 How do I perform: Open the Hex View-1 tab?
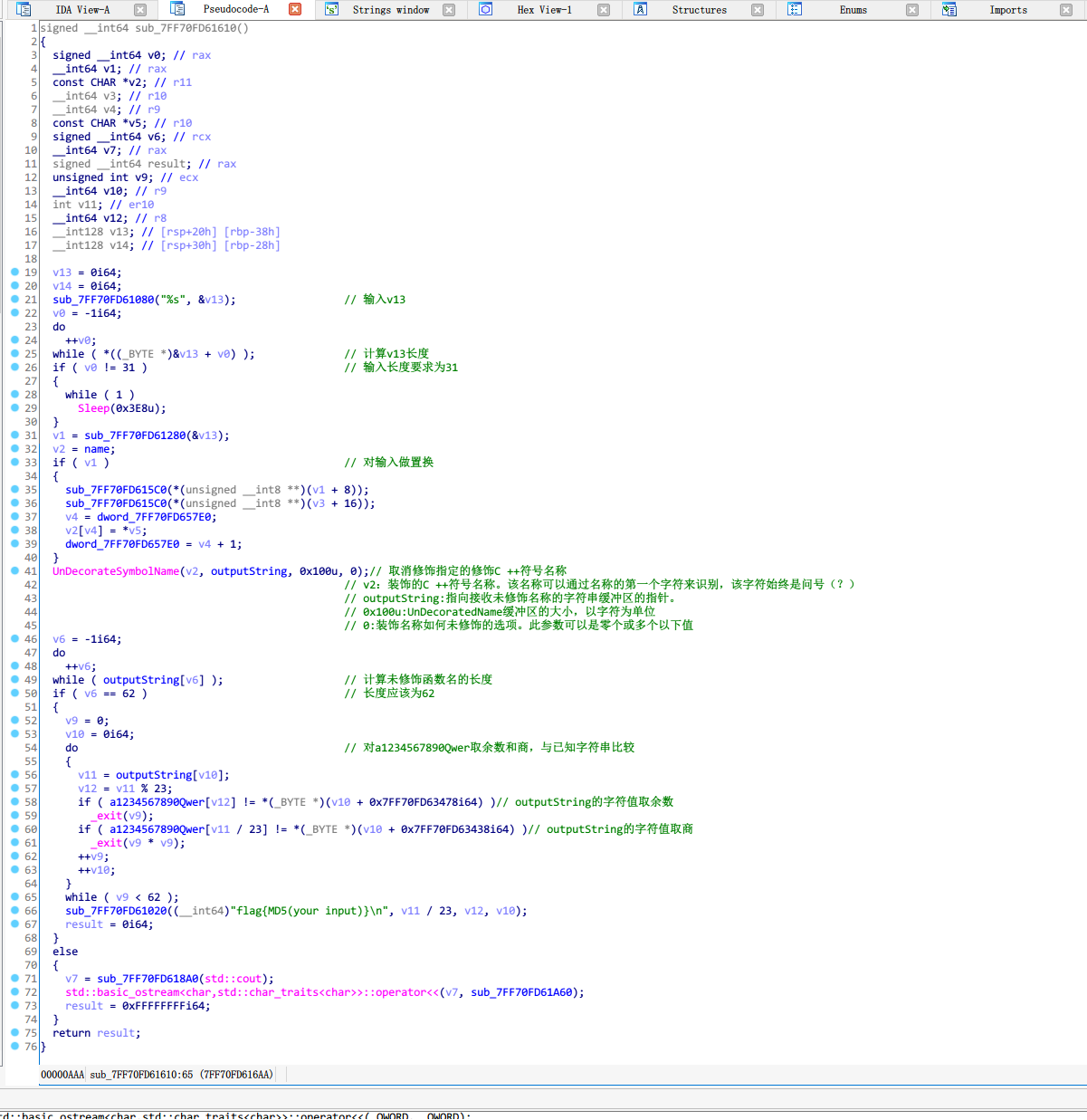coord(544,10)
